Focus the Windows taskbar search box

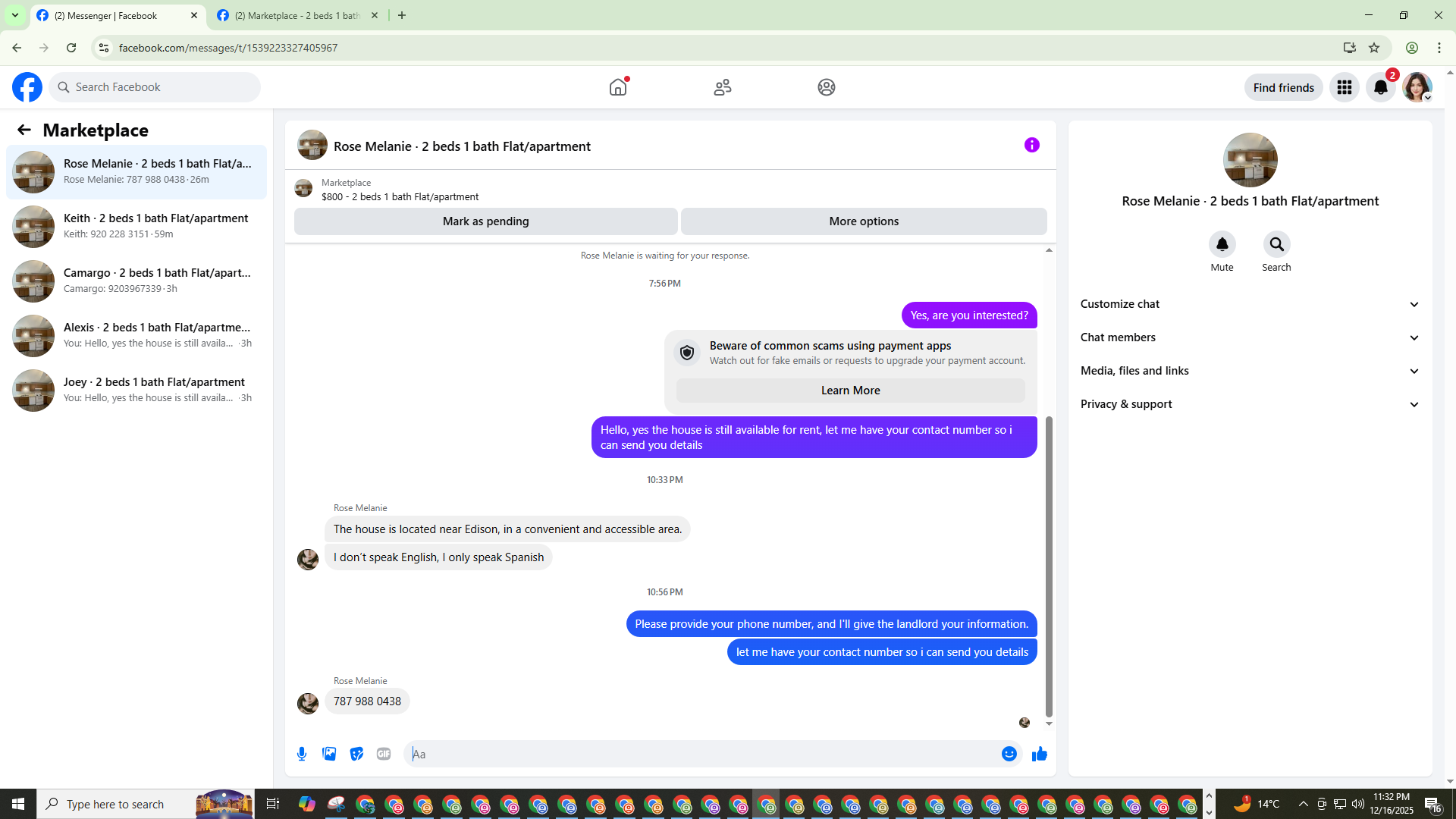click(x=144, y=804)
